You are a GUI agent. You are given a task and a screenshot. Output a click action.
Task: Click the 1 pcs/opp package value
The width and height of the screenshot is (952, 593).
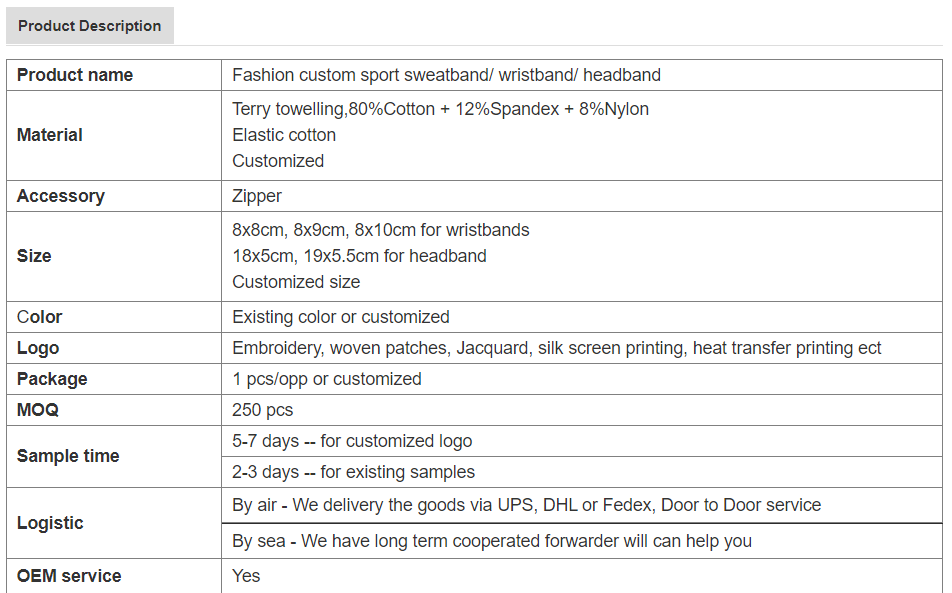(327, 379)
